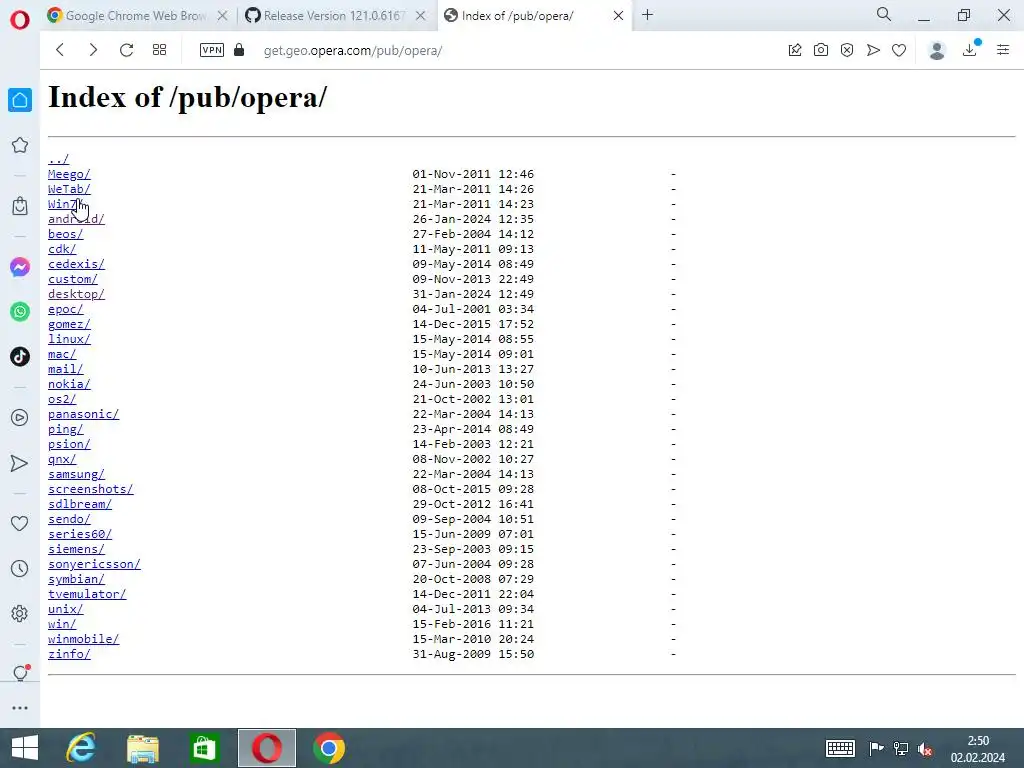Open the sidebar lightbulb tips icon
The image size is (1024, 768).
click(x=20, y=673)
